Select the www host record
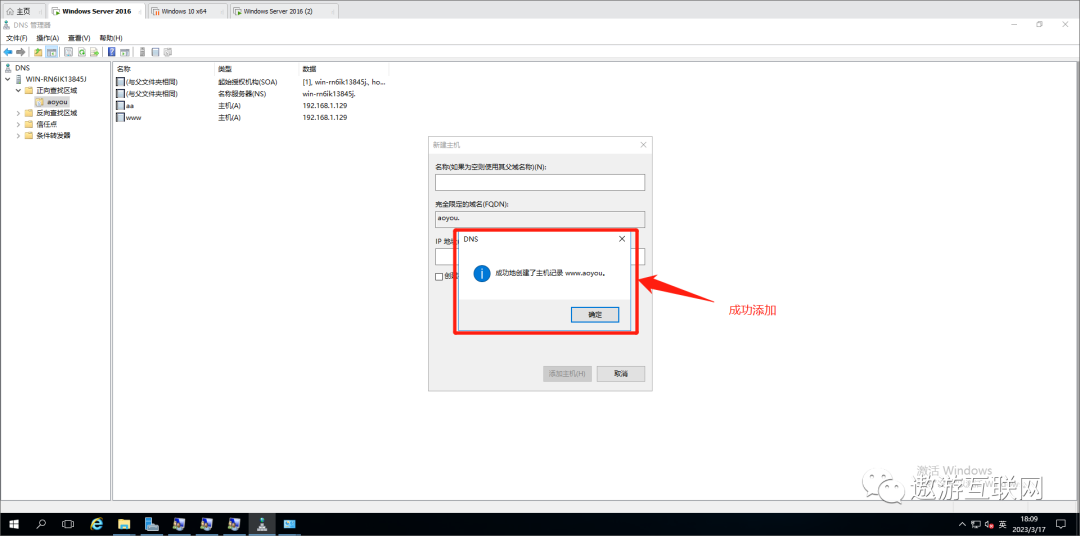The height and width of the screenshot is (536, 1080). (251, 117)
